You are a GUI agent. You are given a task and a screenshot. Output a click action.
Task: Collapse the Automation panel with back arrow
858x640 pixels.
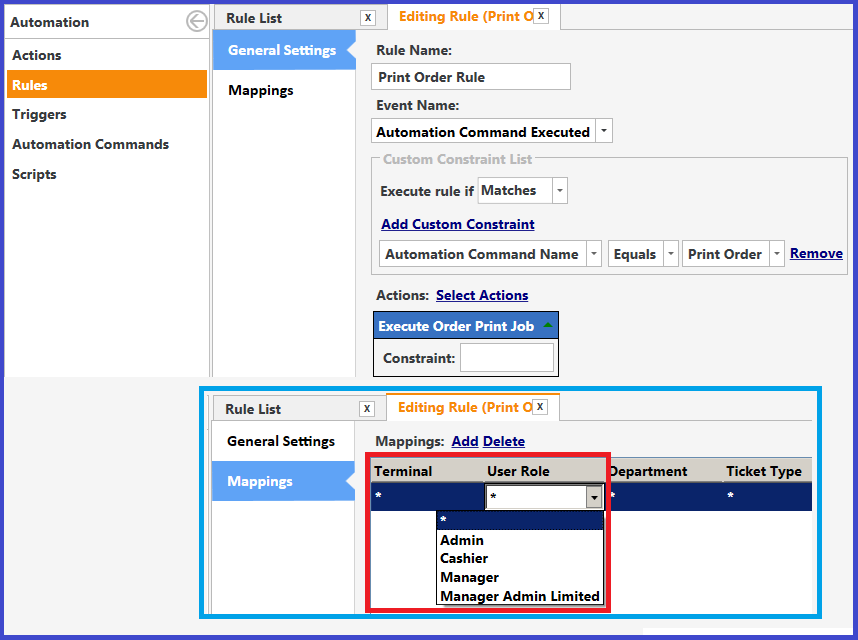[x=196, y=22]
